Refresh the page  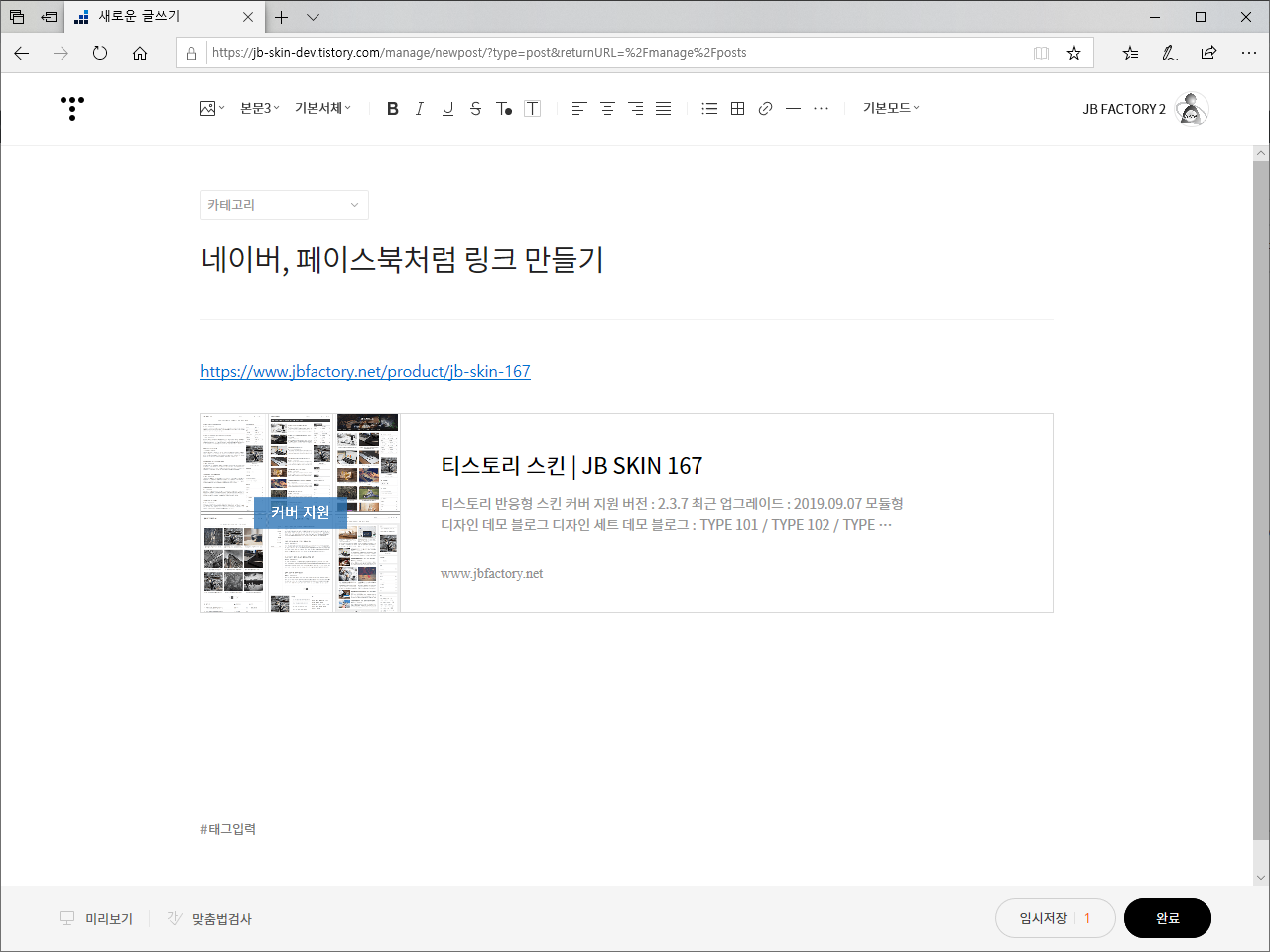(100, 53)
